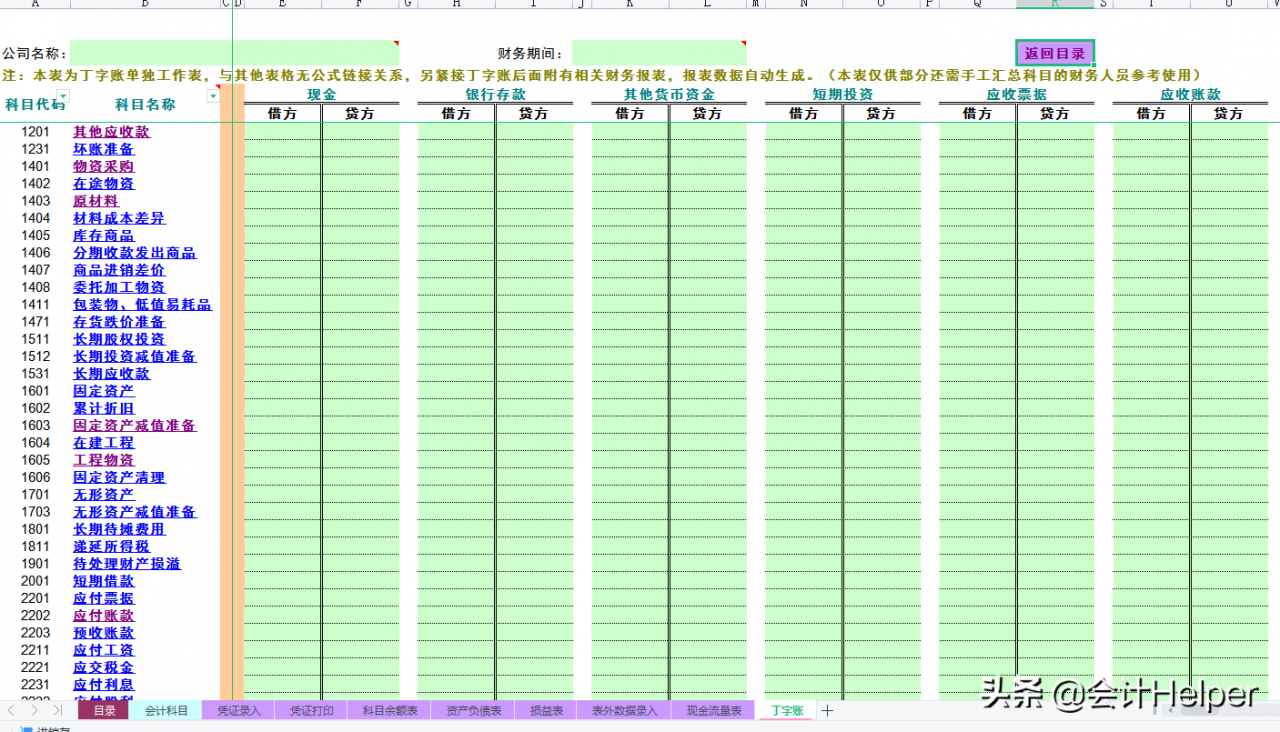The height and width of the screenshot is (732, 1280).
Task: Open the 委托加工物资 link
Action: pyautogui.click(x=119, y=288)
